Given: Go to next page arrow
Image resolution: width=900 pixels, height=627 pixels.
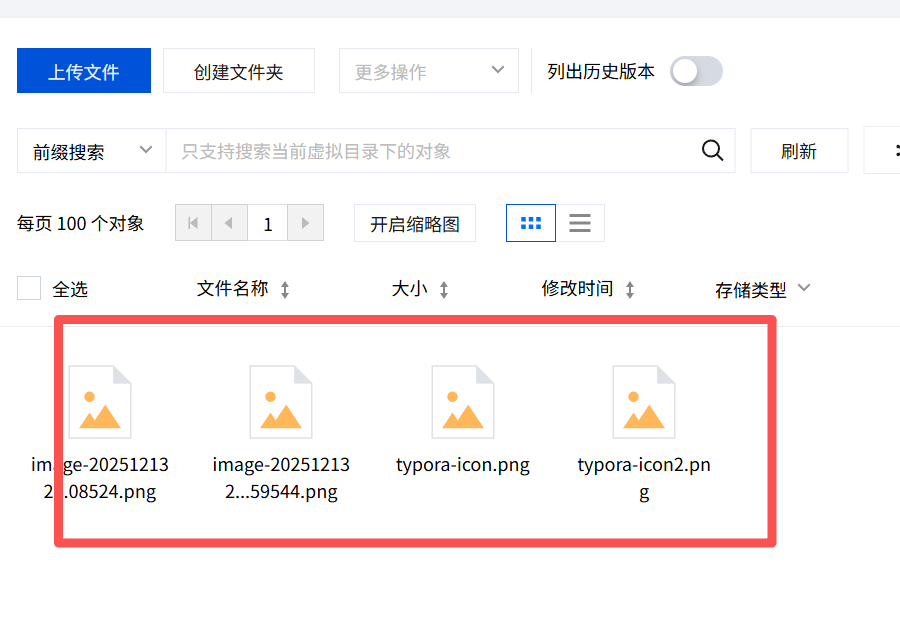Looking at the screenshot, I should [x=305, y=223].
